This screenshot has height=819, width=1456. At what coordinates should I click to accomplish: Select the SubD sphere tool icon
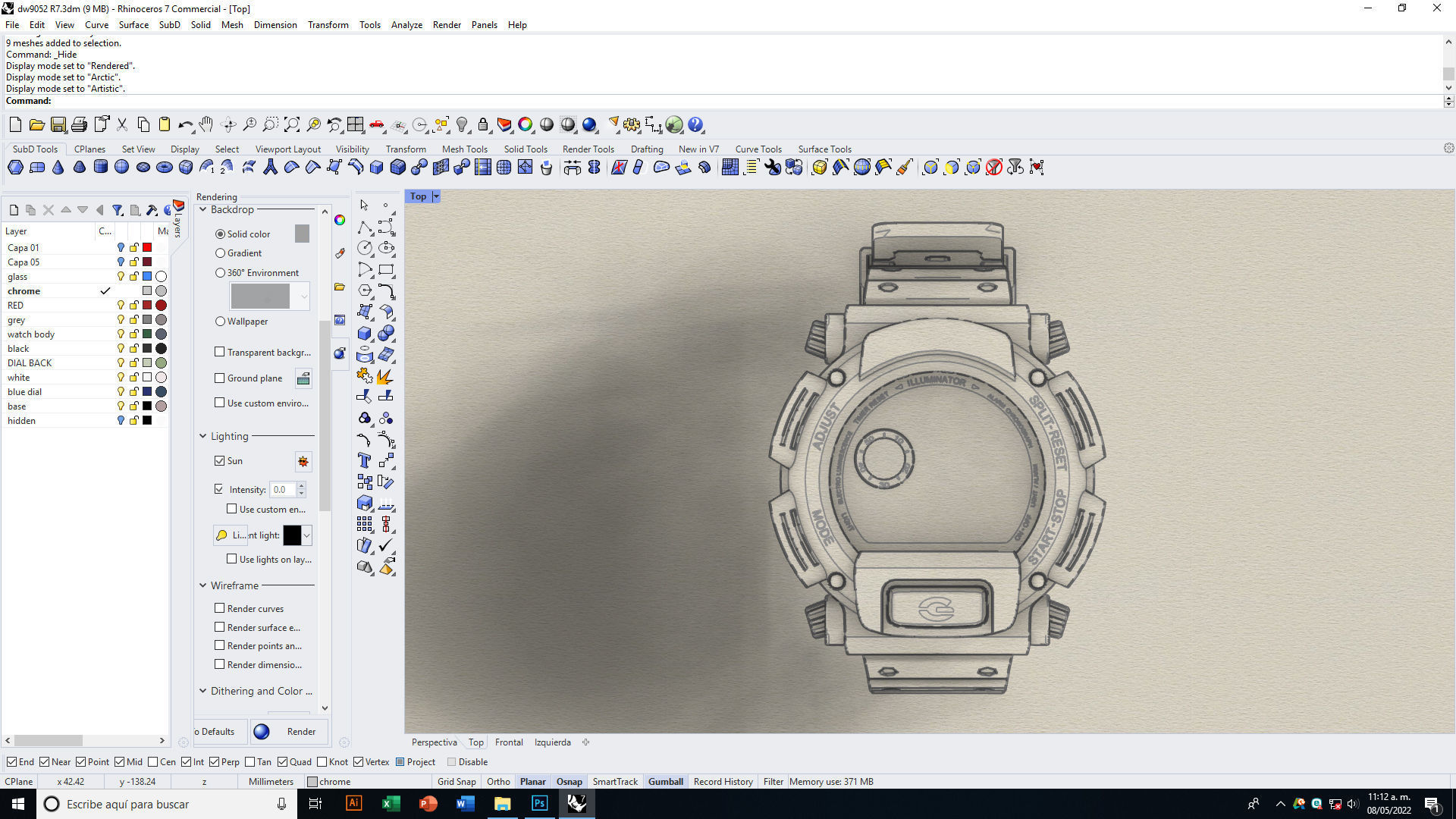click(x=121, y=167)
